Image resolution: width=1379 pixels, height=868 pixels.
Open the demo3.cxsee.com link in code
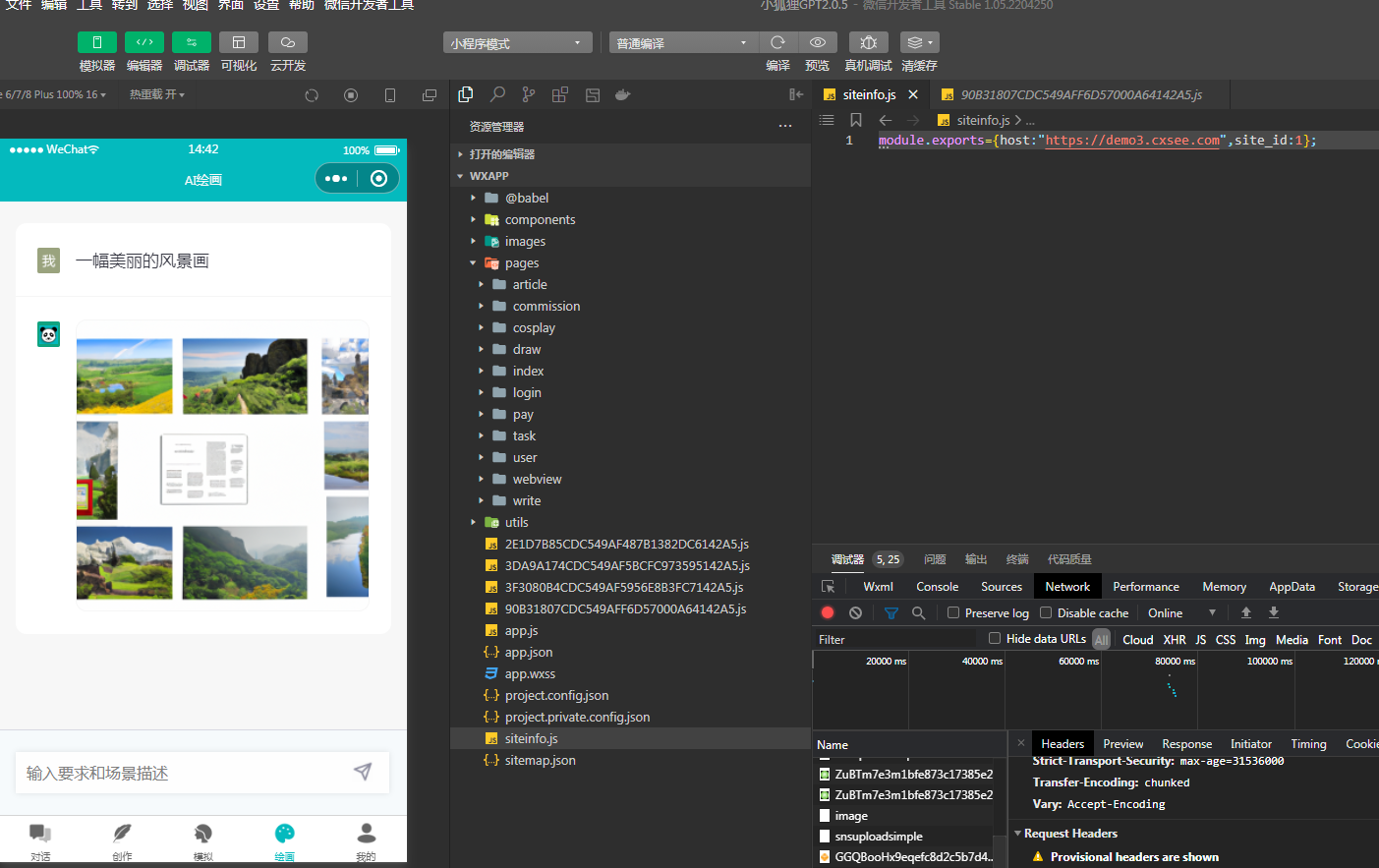[1132, 140]
